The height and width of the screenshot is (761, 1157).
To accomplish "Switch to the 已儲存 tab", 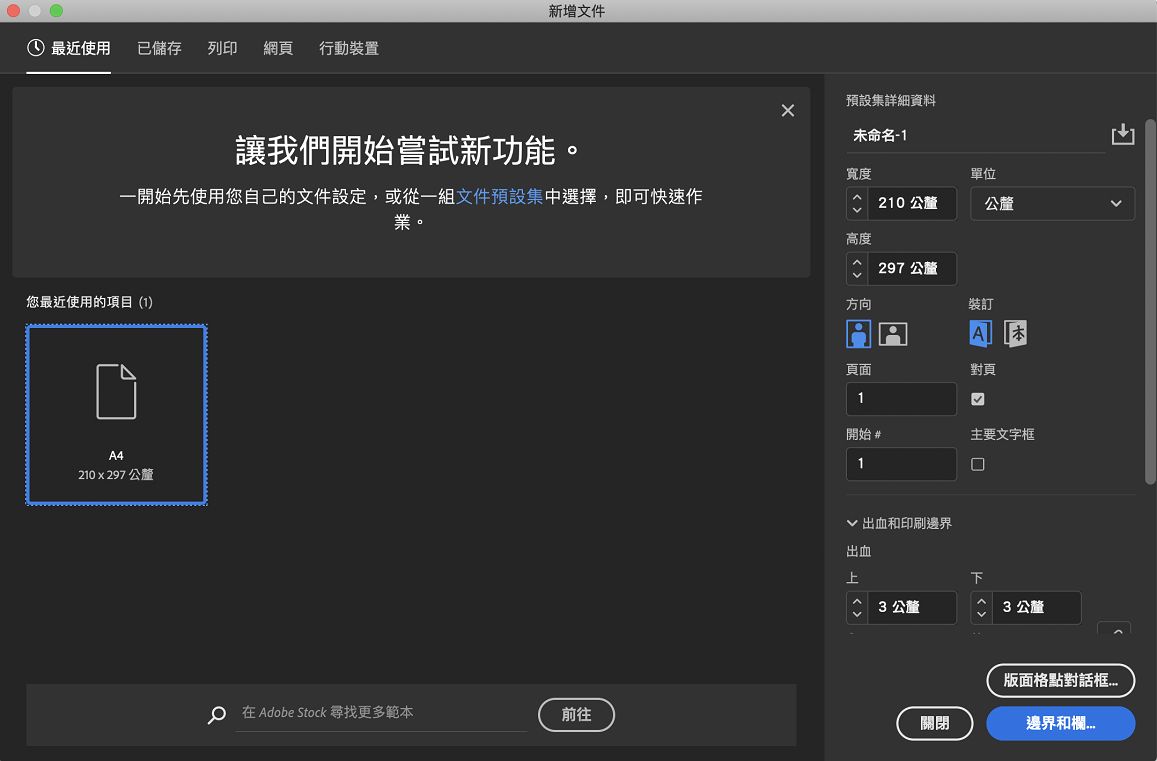I will click(159, 48).
